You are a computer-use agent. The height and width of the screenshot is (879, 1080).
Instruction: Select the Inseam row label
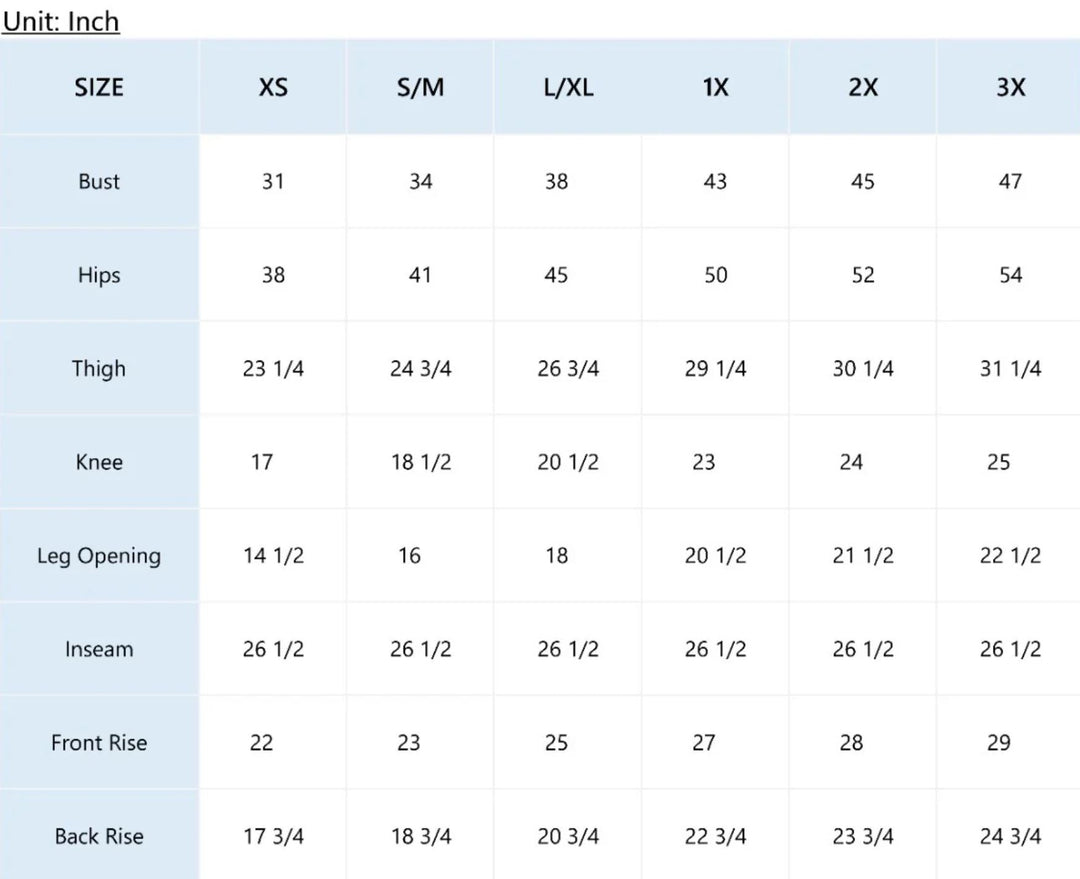[x=99, y=649]
